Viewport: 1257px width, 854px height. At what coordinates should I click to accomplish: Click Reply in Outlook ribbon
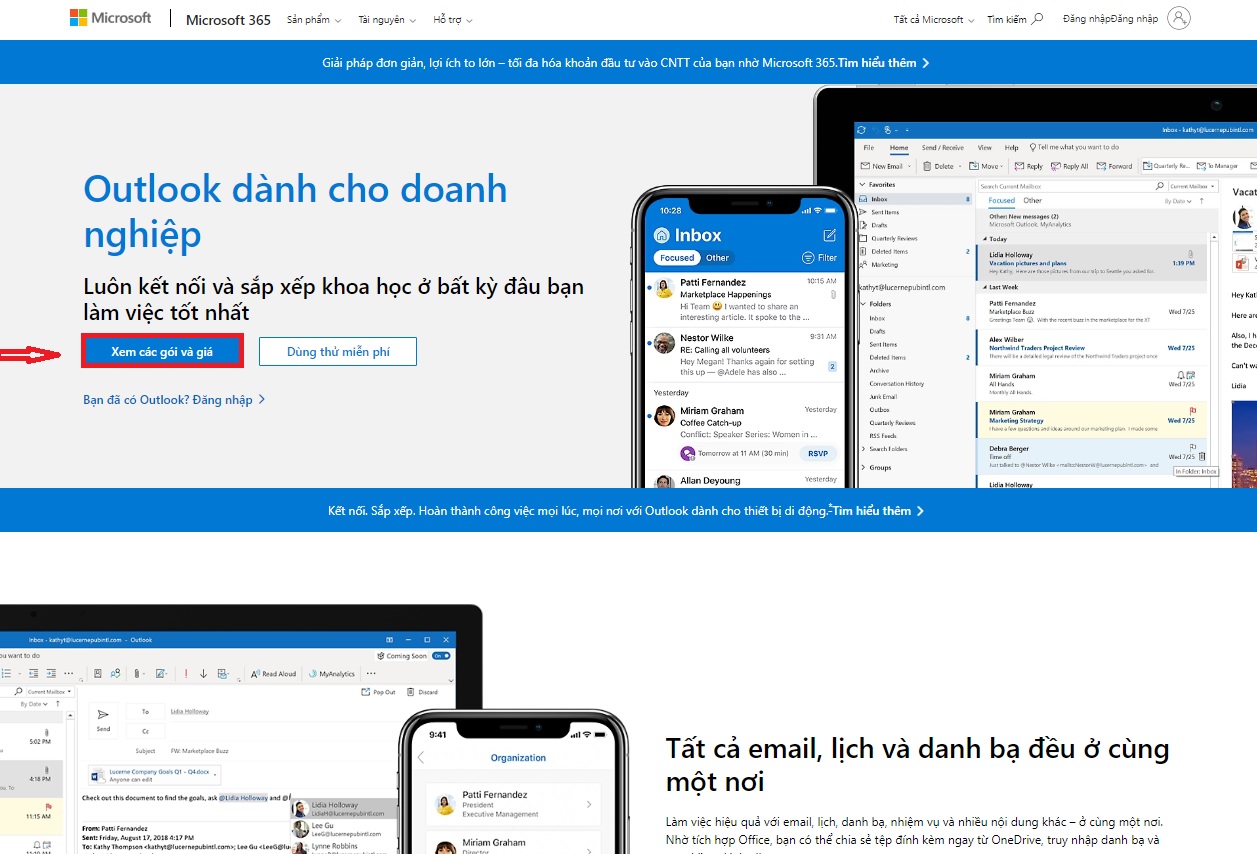pos(1029,166)
